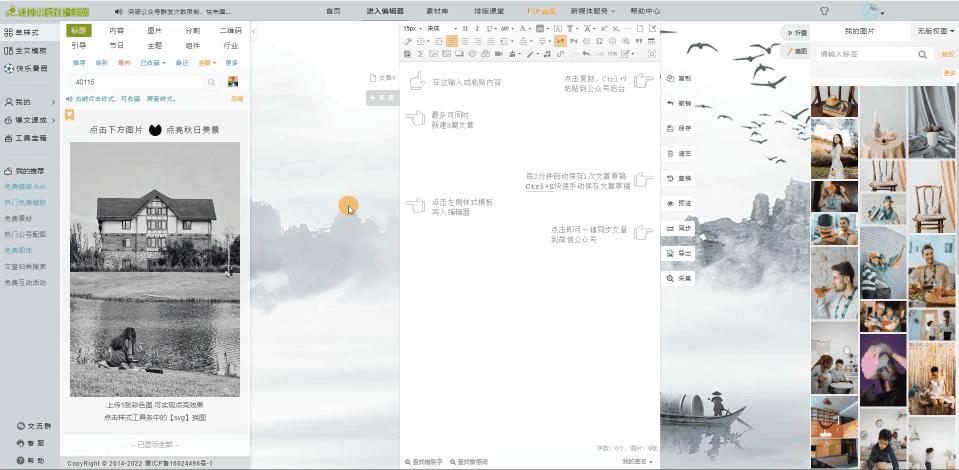Image resolution: width=959 pixels, height=470 pixels.
Task: Expand 我的 sidebar menu chevron
Action: 53,102
